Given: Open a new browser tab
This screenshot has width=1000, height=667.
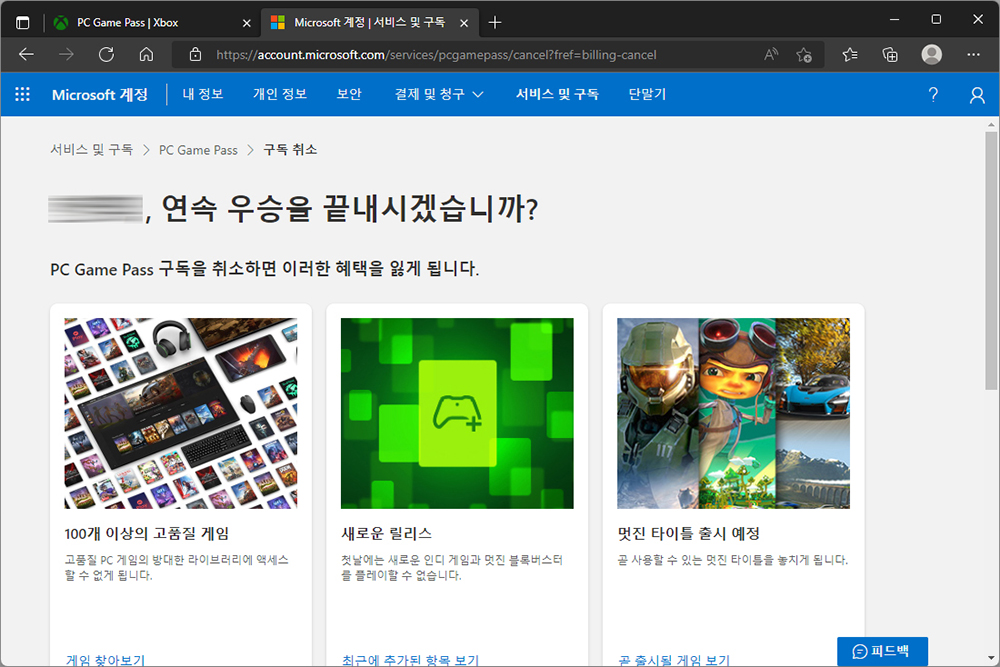Looking at the screenshot, I should coord(495,23).
